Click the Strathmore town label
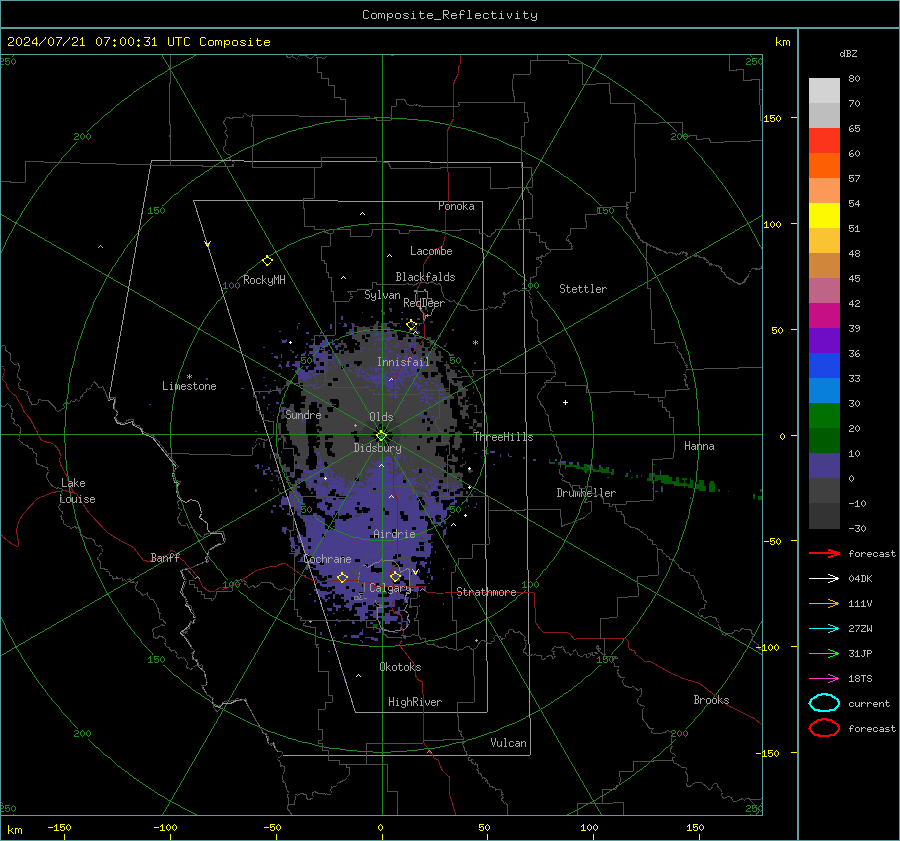Screen dimensions: 900x841 (x=486, y=592)
